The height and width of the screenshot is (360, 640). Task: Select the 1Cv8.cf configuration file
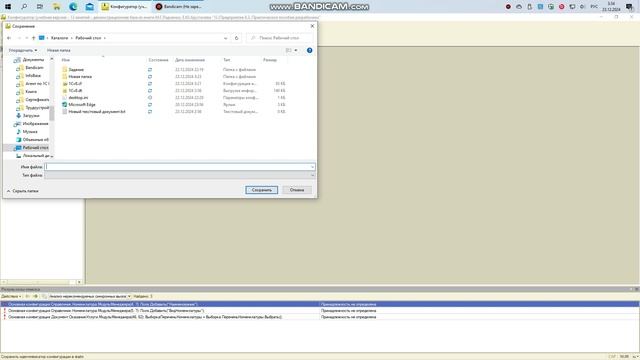[75, 84]
